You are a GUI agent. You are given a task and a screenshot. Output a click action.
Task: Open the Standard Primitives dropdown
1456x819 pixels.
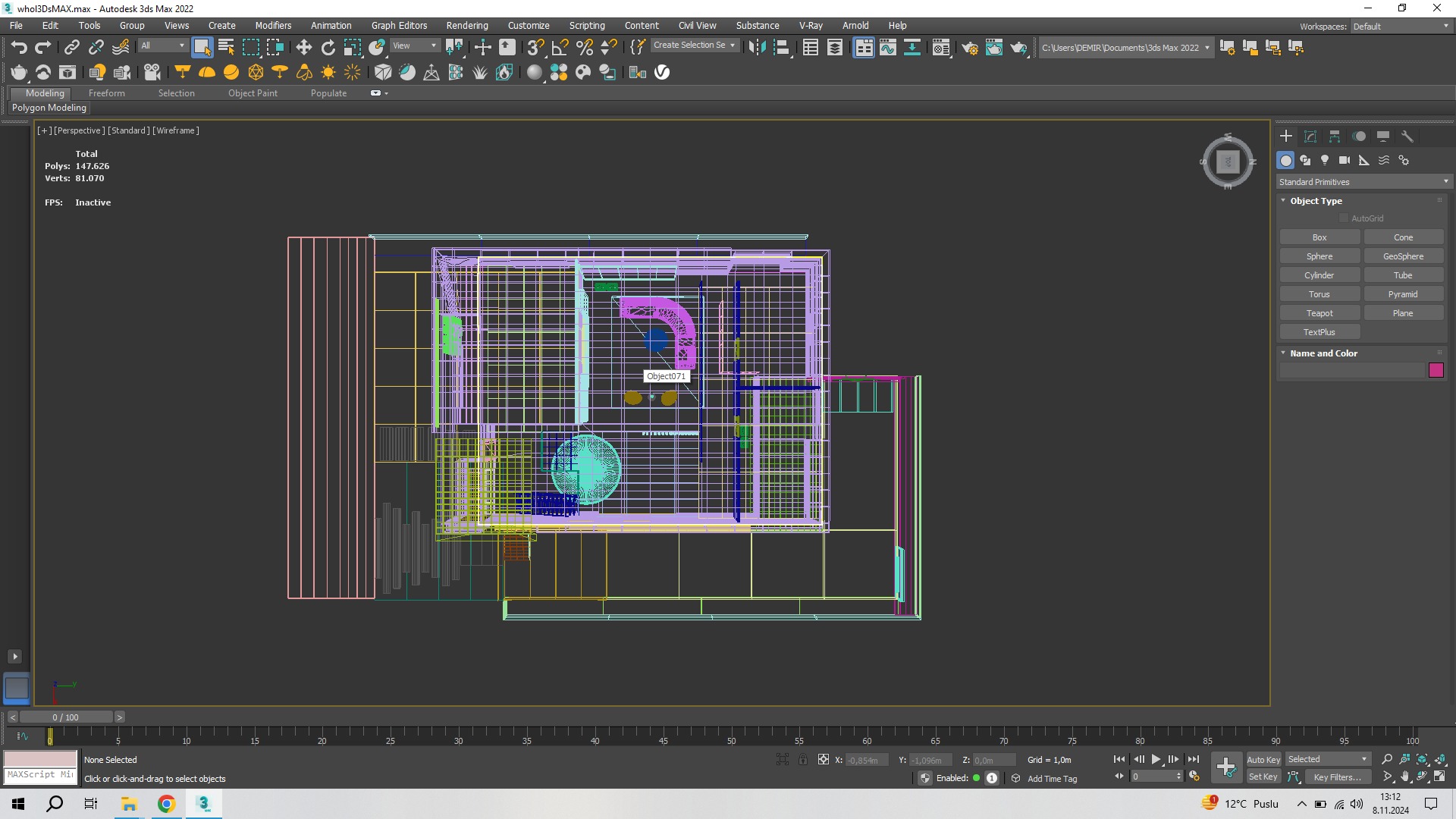pyautogui.click(x=1363, y=182)
